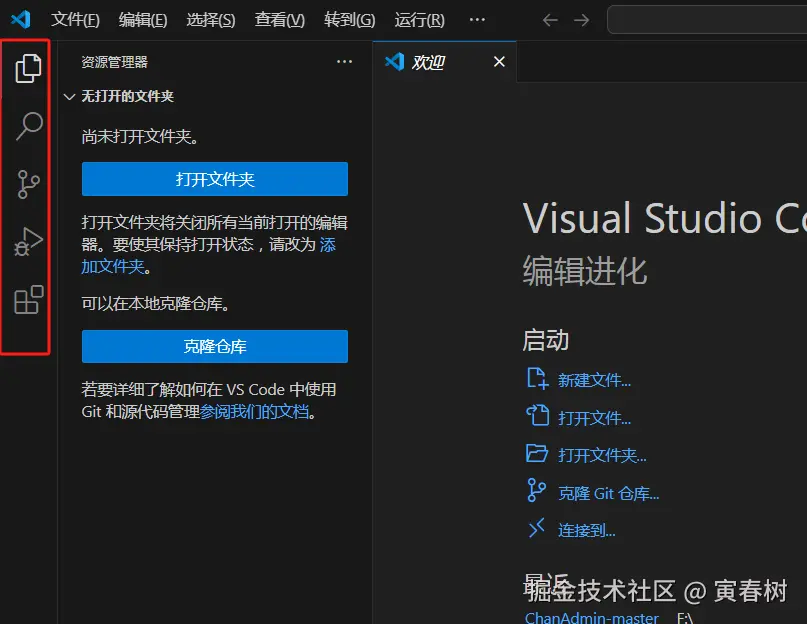Click the 连接到 remote icon
The height and width of the screenshot is (624, 807).
[536, 528]
